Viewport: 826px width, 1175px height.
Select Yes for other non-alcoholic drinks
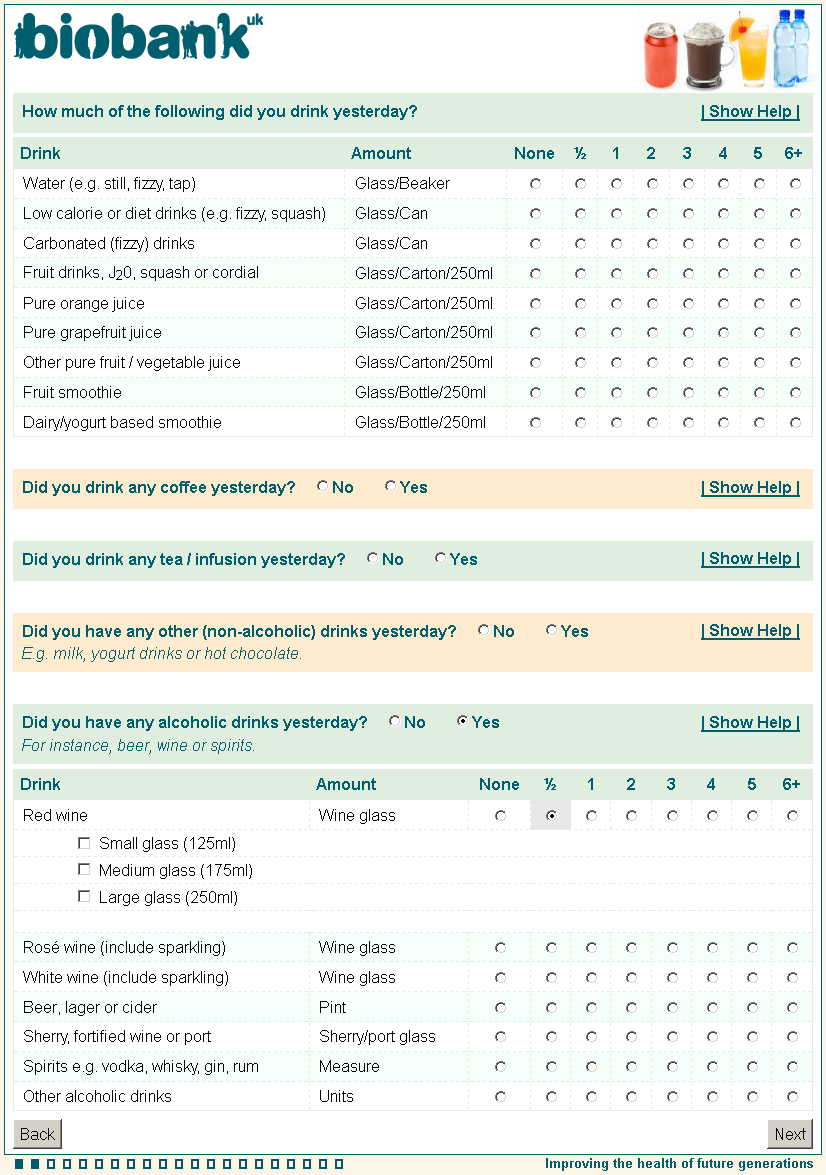click(551, 631)
